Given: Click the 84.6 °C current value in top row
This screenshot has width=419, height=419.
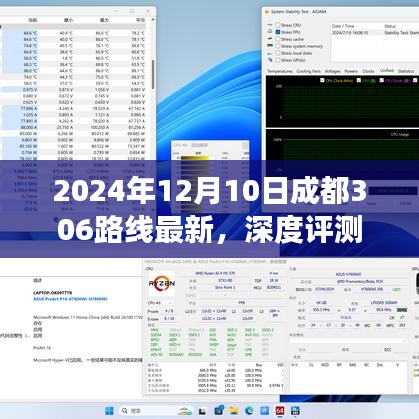Looking at the screenshot, I should coord(31,33).
